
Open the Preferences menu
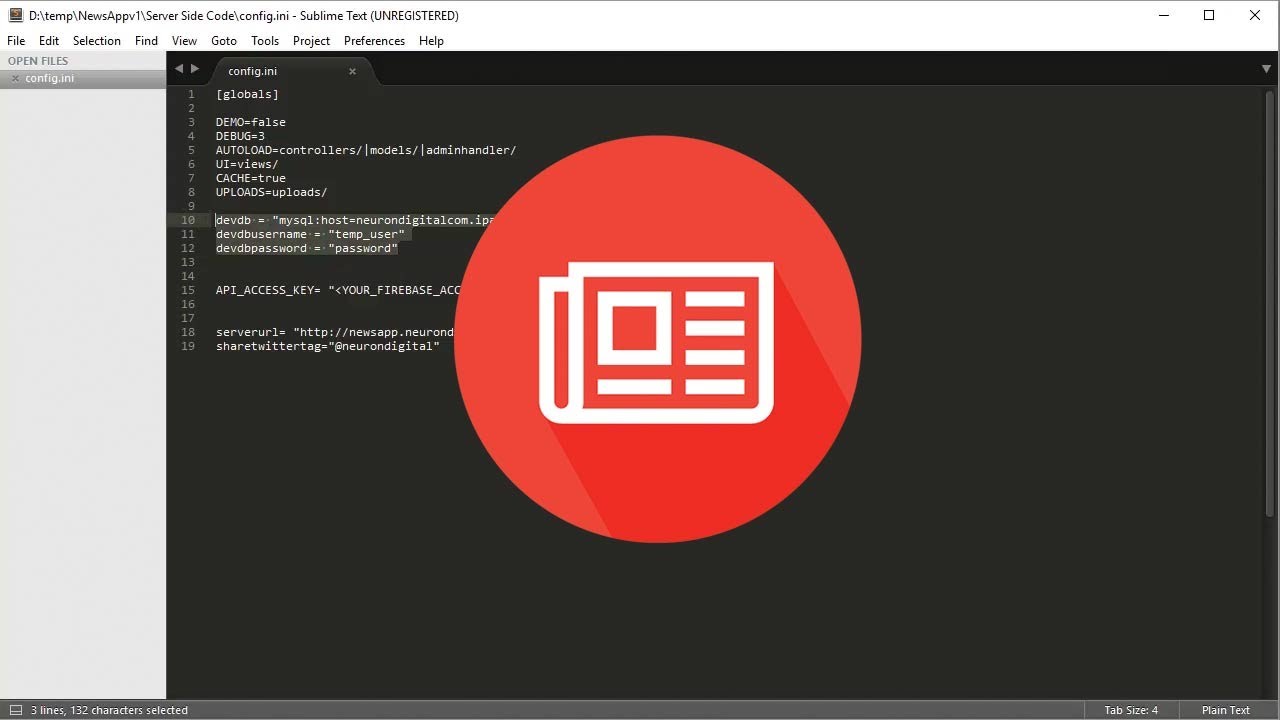pyautogui.click(x=374, y=41)
